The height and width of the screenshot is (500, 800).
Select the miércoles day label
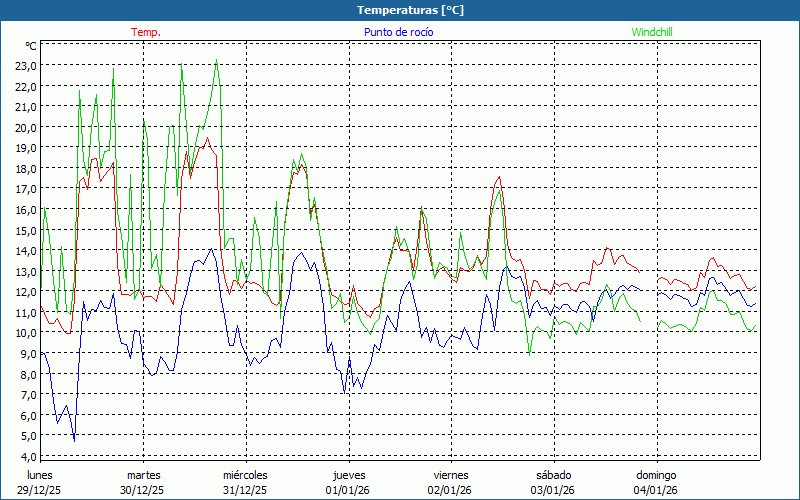[x=245, y=475]
